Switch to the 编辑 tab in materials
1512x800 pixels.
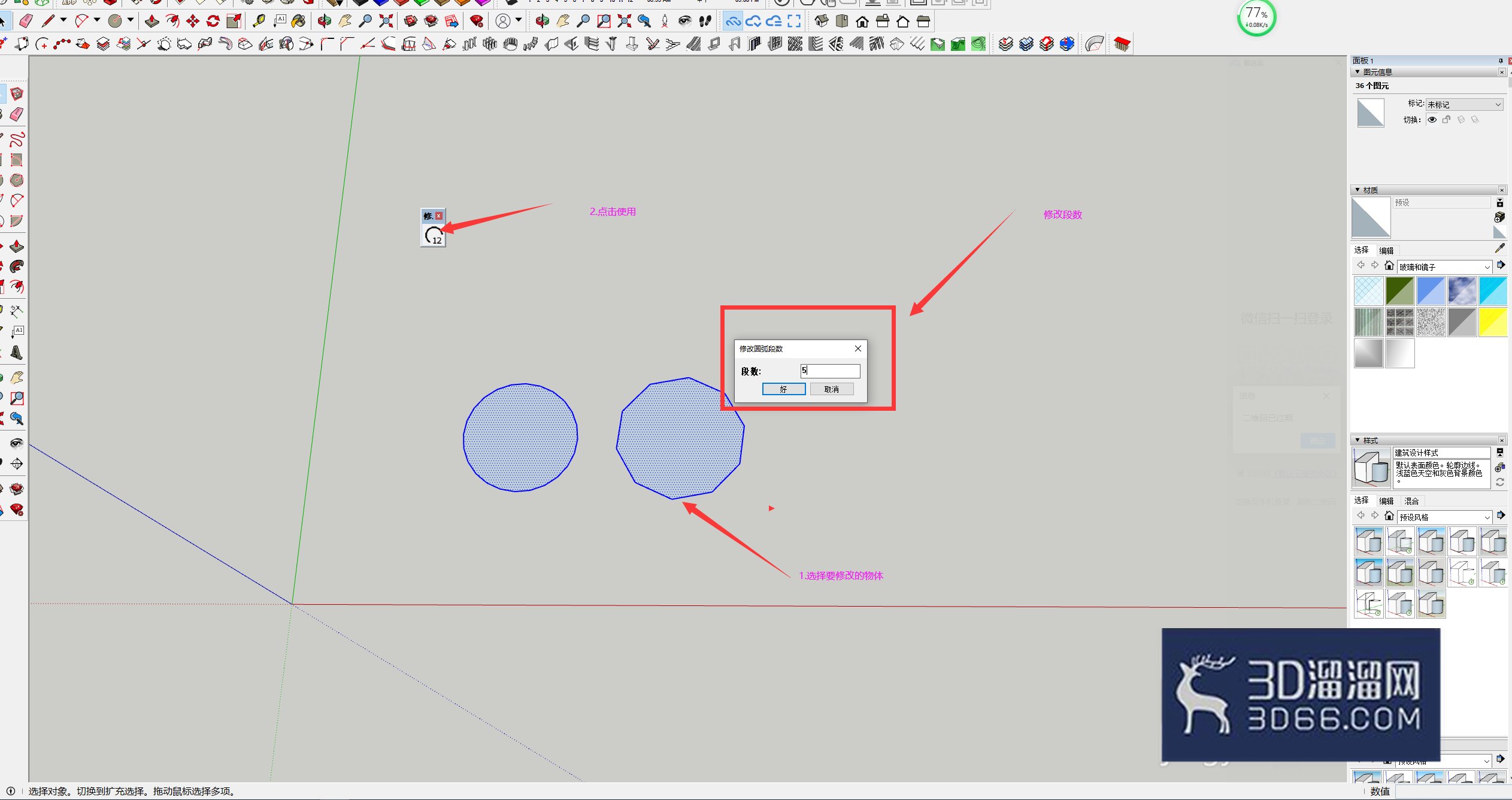(x=1386, y=250)
